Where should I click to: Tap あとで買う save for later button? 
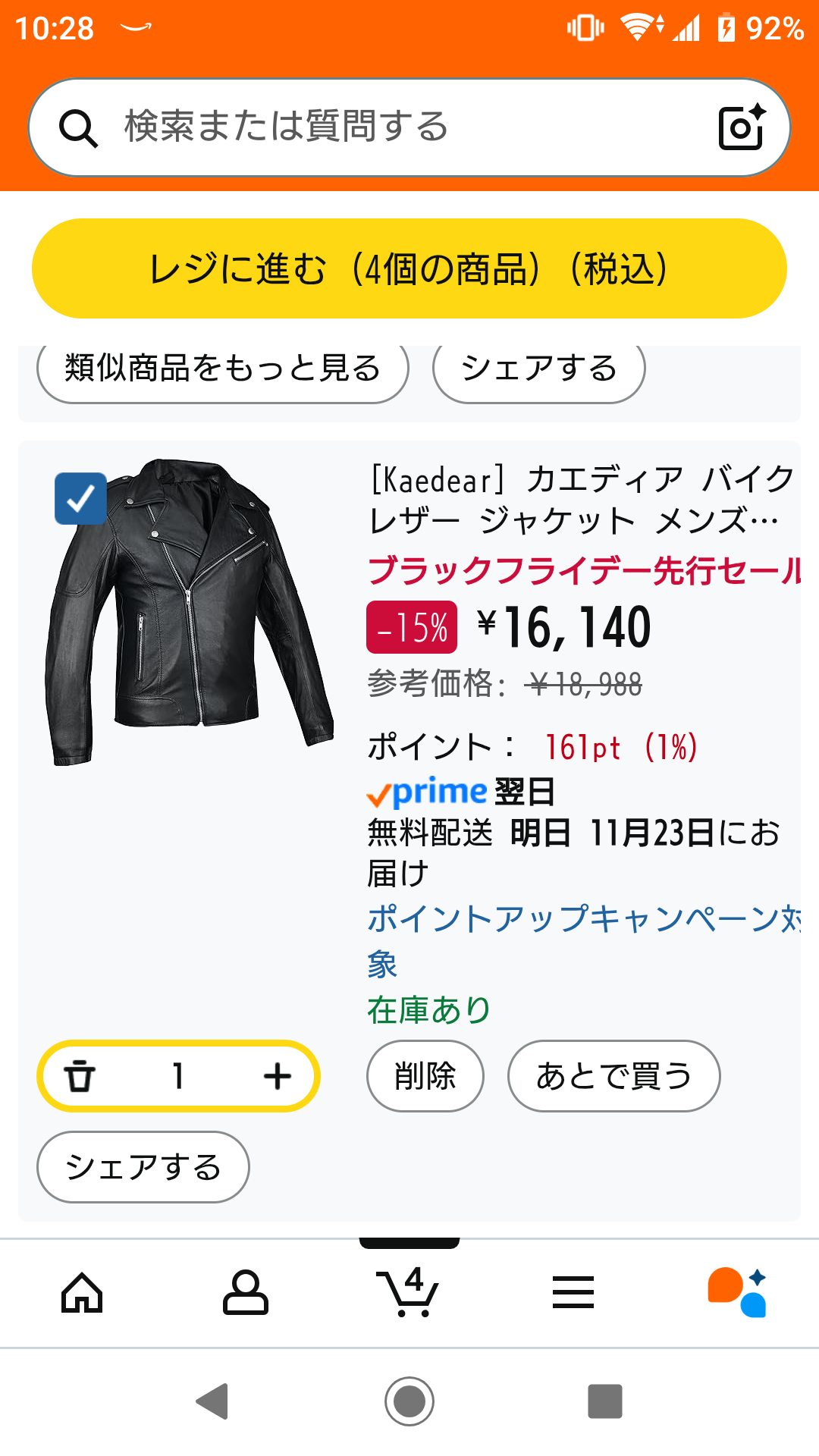pos(613,1076)
